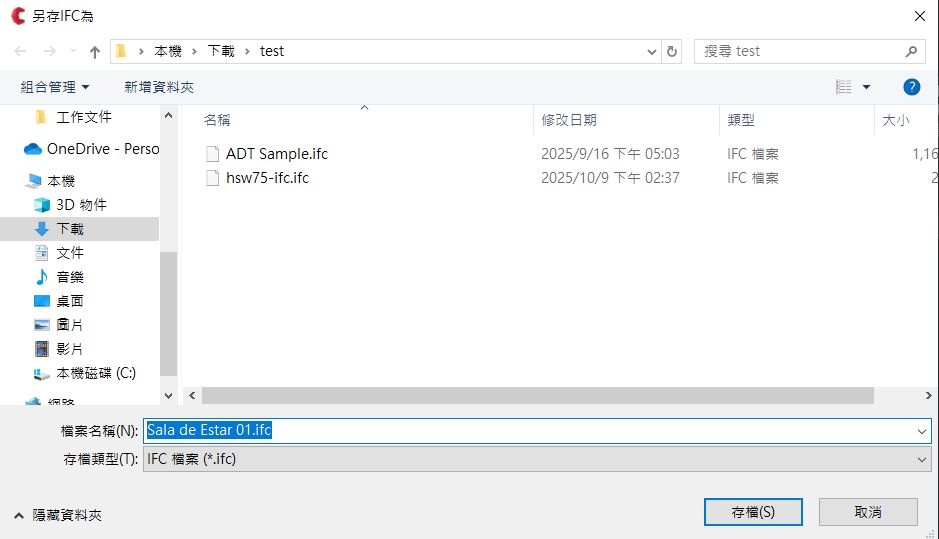This screenshot has width=939, height=539.
Task: Go back with the back arrow
Action: [x=20, y=52]
